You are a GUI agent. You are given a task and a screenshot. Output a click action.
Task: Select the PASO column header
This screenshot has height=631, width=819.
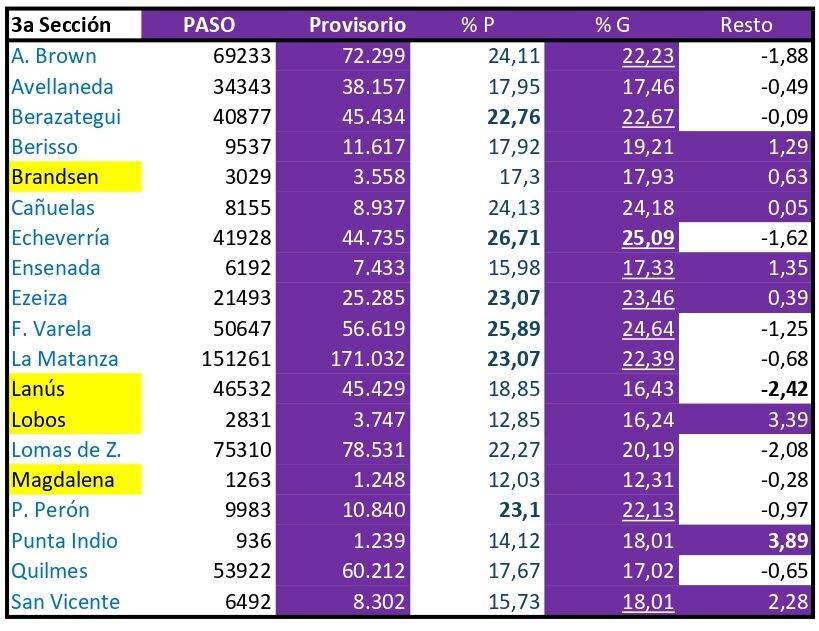click(210, 25)
